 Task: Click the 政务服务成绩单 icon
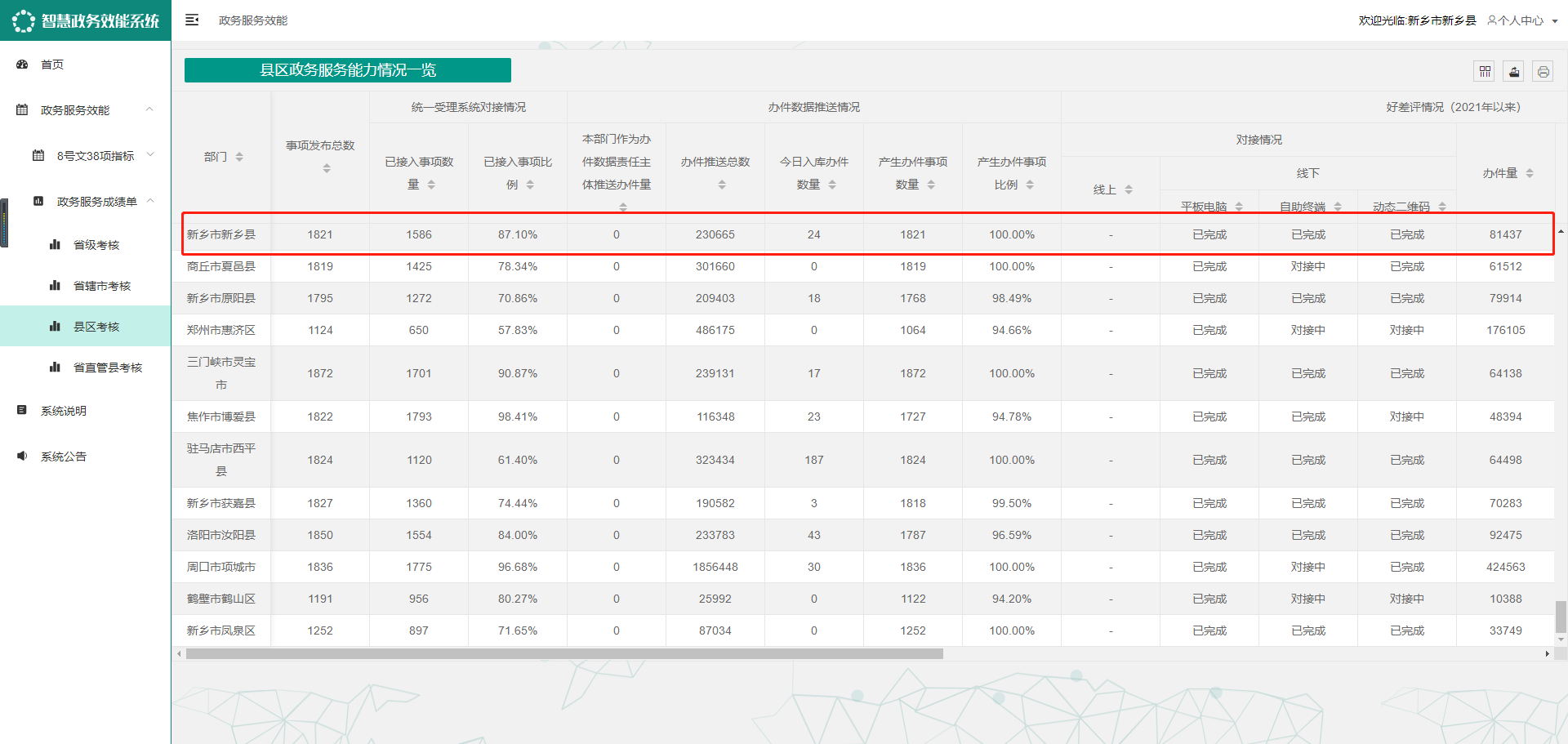click(x=38, y=201)
